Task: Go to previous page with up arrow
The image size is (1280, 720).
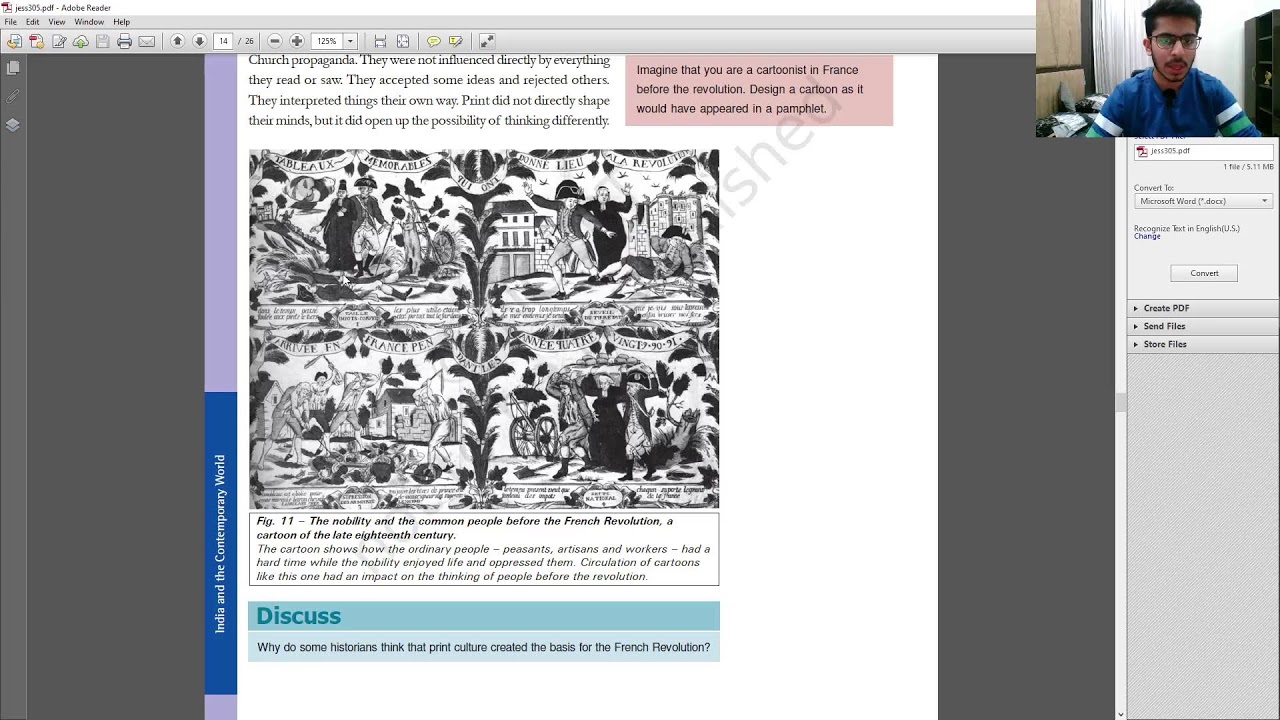Action: [x=177, y=41]
